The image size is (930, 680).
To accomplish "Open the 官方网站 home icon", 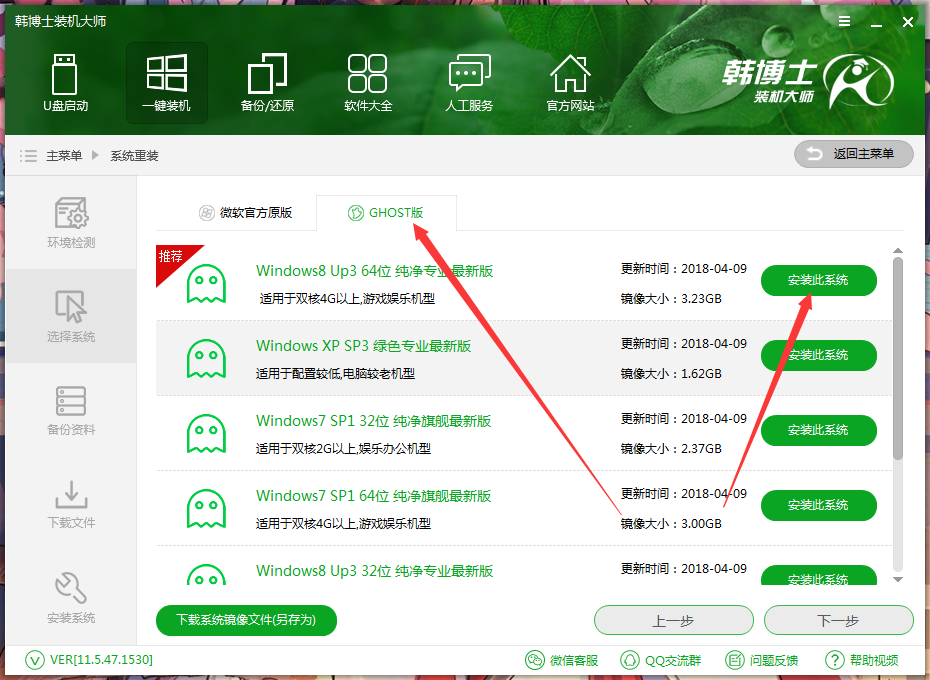I will pos(570,83).
